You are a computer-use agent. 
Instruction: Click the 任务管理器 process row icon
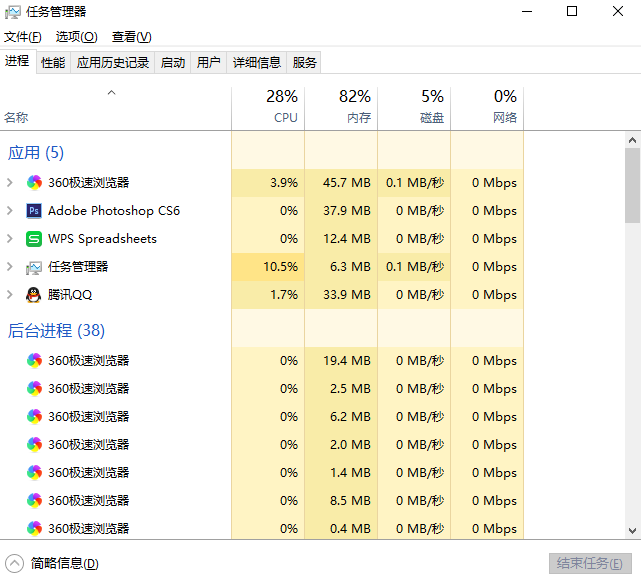pyautogui.click(x=34, y=267)
